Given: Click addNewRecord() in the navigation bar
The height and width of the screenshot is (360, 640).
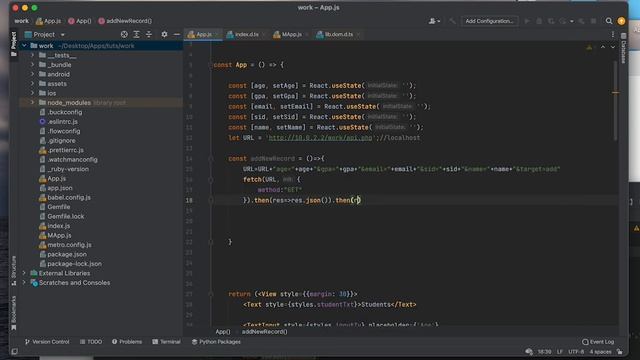Looking at the screenshot, I should pos(125,21).
